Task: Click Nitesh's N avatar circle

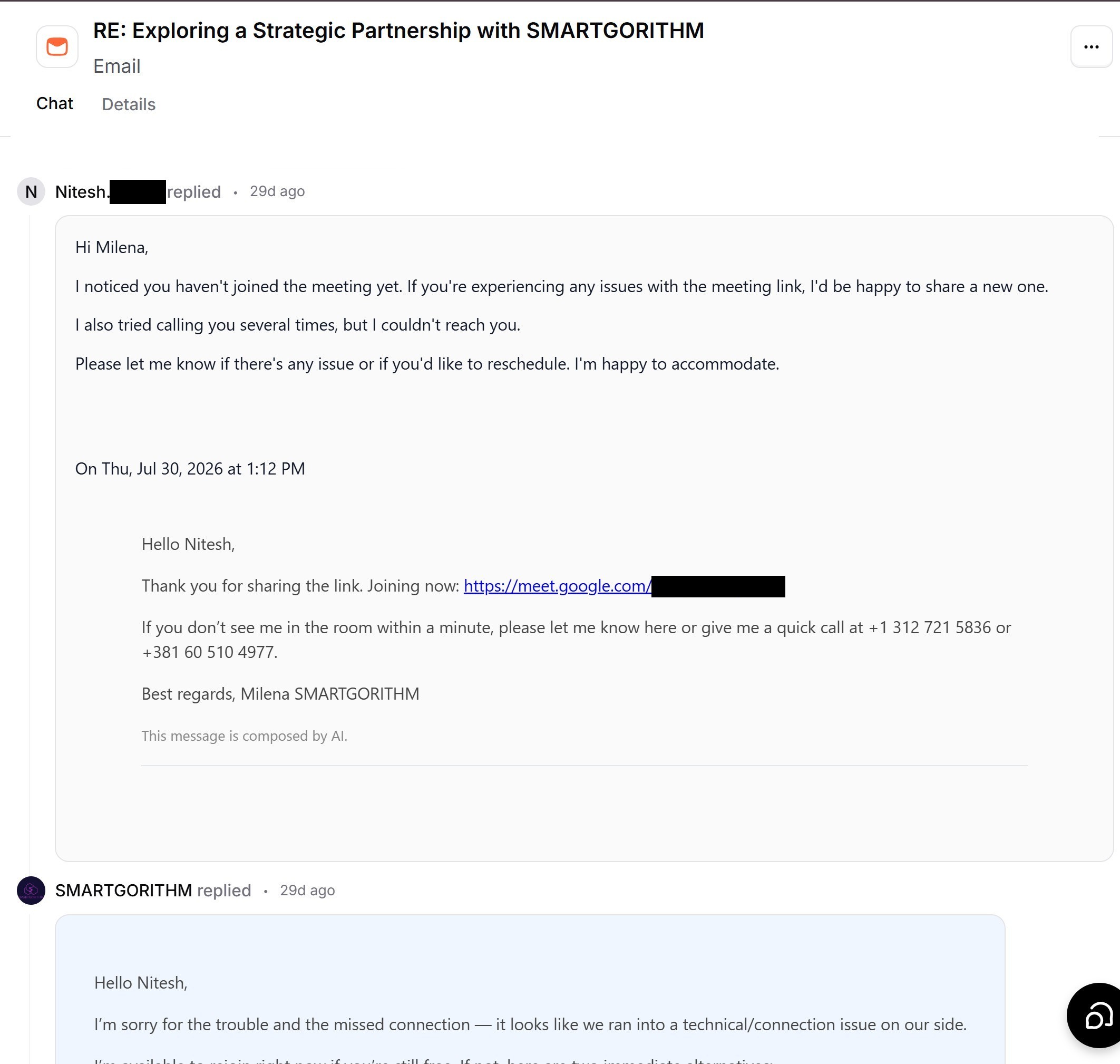Action: click(x=31, y=192)
